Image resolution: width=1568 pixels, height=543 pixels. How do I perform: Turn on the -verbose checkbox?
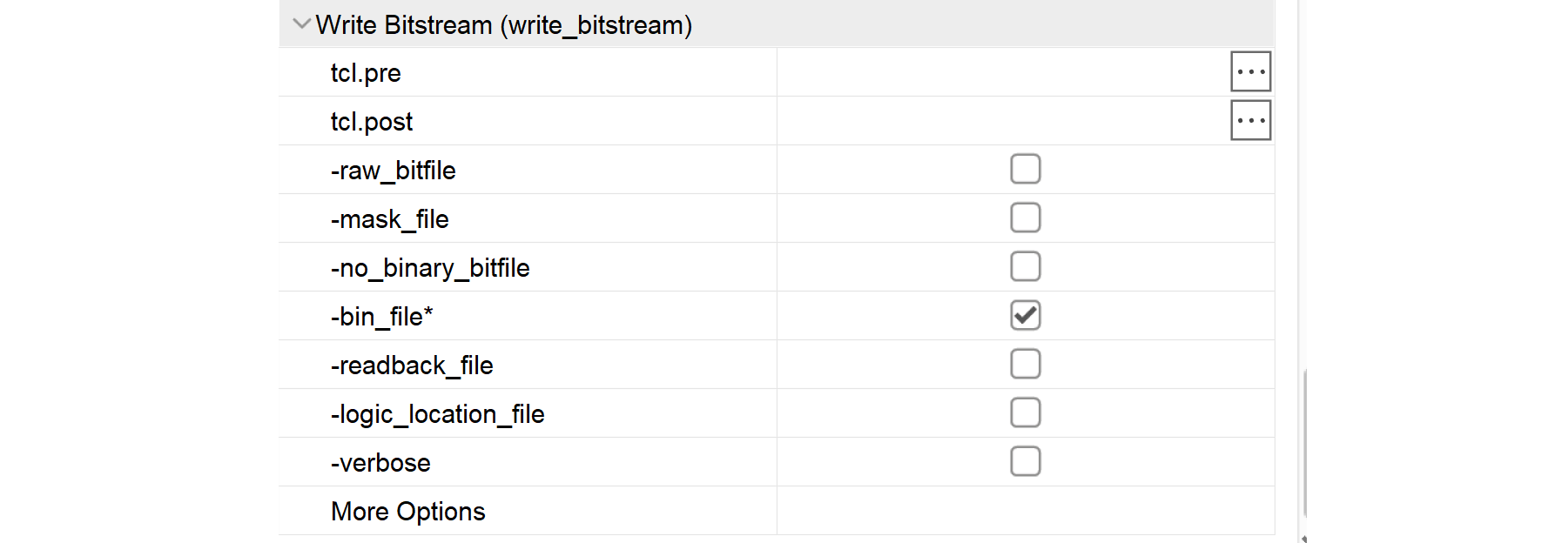pos(1025,462)
